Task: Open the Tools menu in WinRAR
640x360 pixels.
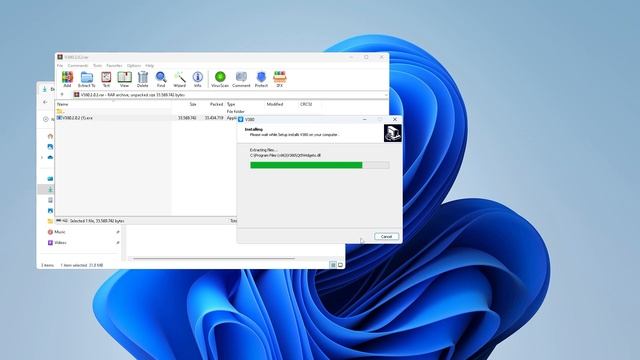Action: (x=98, y=65)
